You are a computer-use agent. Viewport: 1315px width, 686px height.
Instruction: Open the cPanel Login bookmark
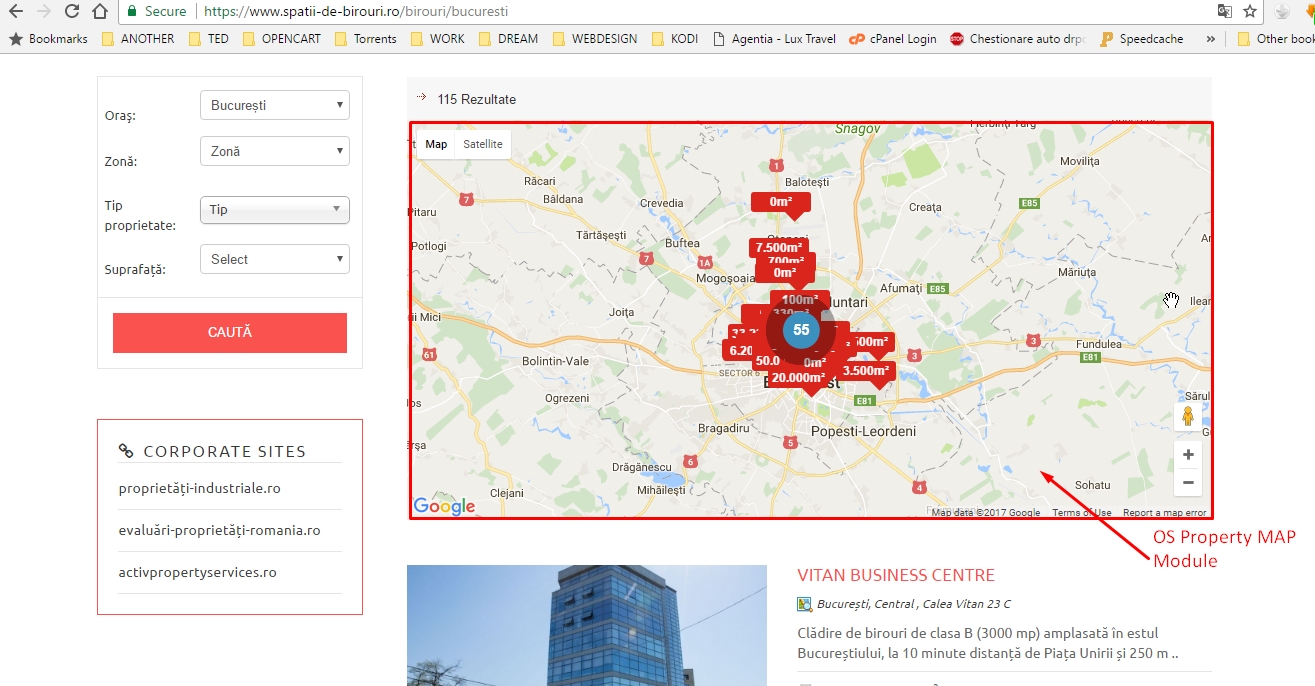click(892, 39)
